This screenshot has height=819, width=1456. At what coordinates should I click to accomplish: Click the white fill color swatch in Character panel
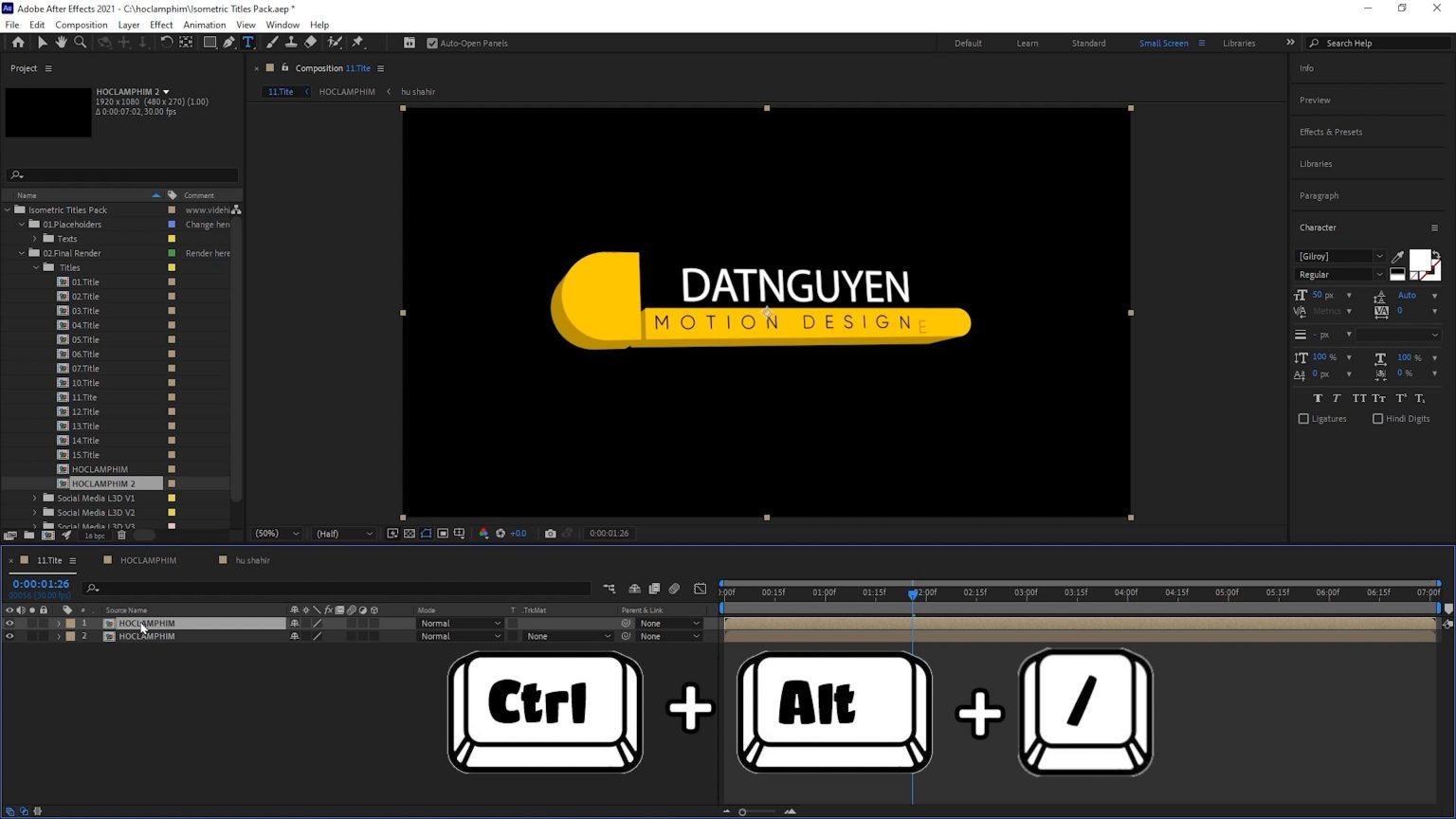point(1418,258)
